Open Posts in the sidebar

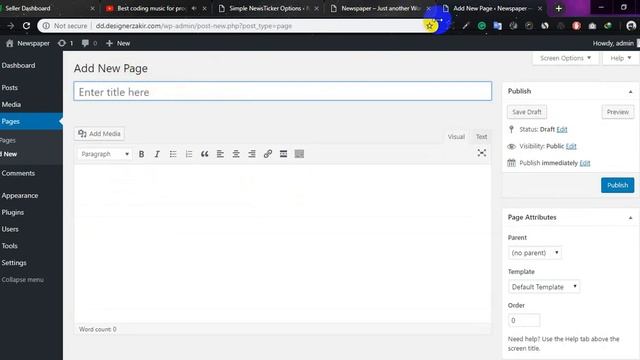(x=10, y=88)
